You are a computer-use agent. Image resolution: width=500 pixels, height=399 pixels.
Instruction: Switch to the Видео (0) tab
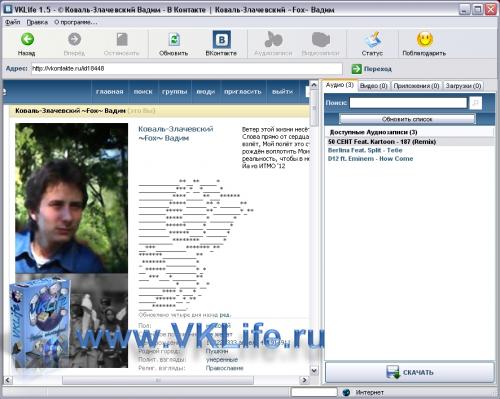[373, 86]
